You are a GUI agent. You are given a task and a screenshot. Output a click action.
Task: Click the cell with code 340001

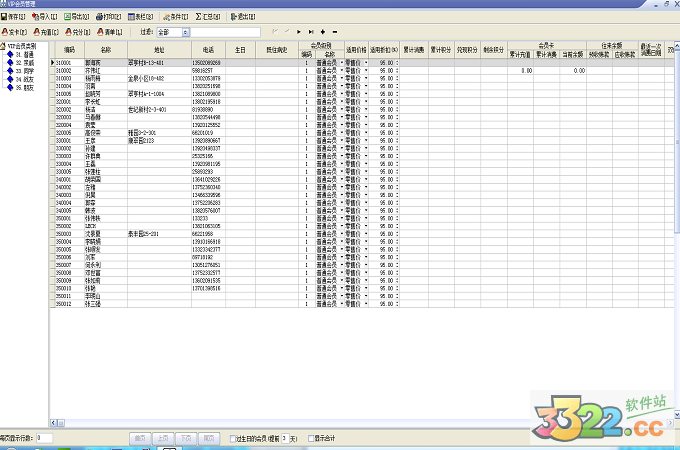pos(69,179)
